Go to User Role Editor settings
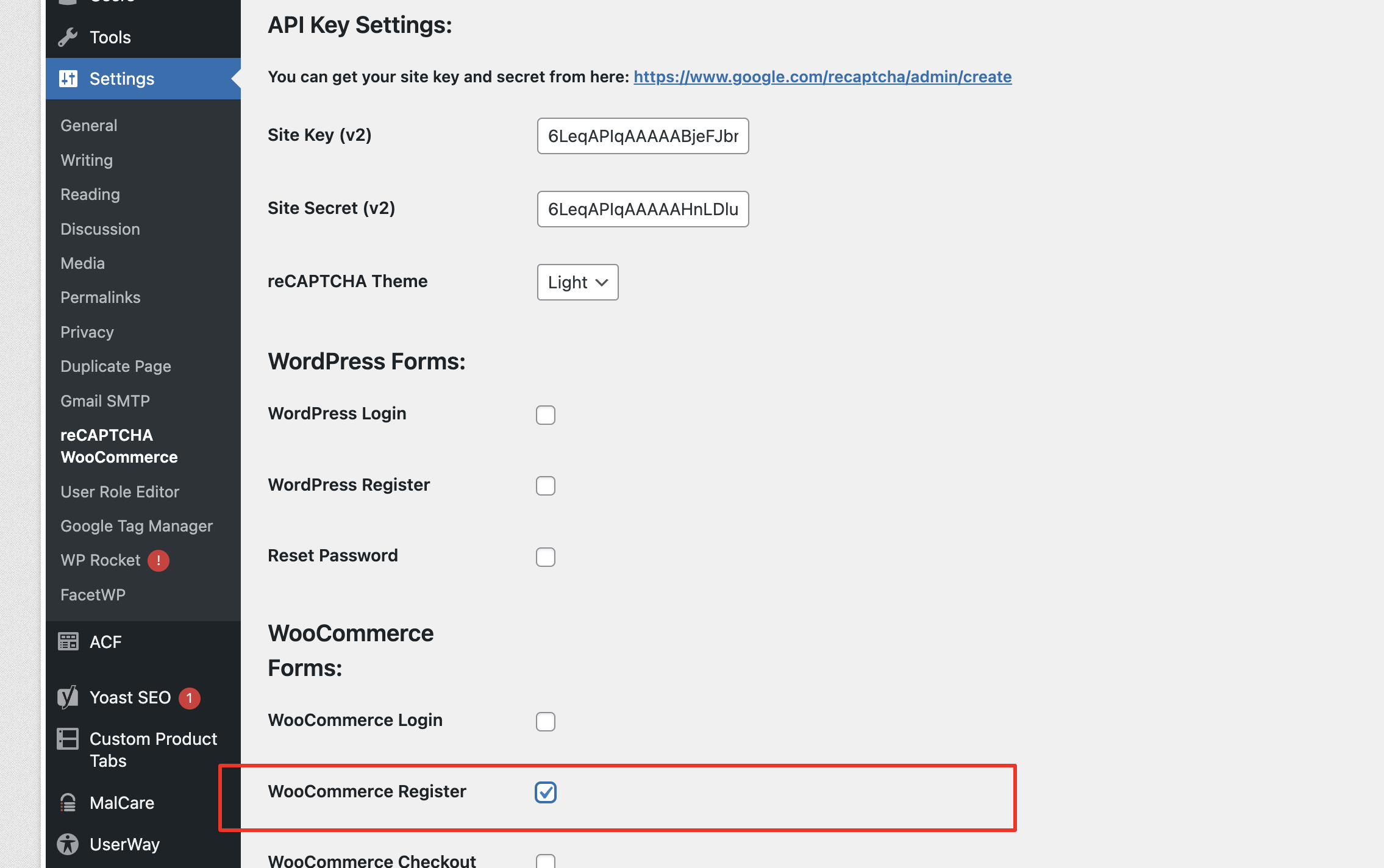This screenshot has width=1384, height=868. (x=119, y=492)
